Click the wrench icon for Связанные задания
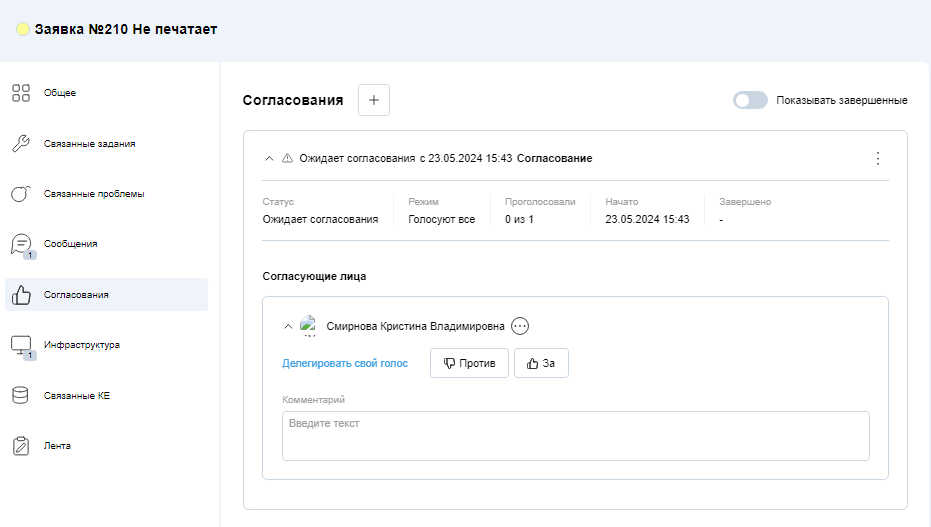 point(21,144)
